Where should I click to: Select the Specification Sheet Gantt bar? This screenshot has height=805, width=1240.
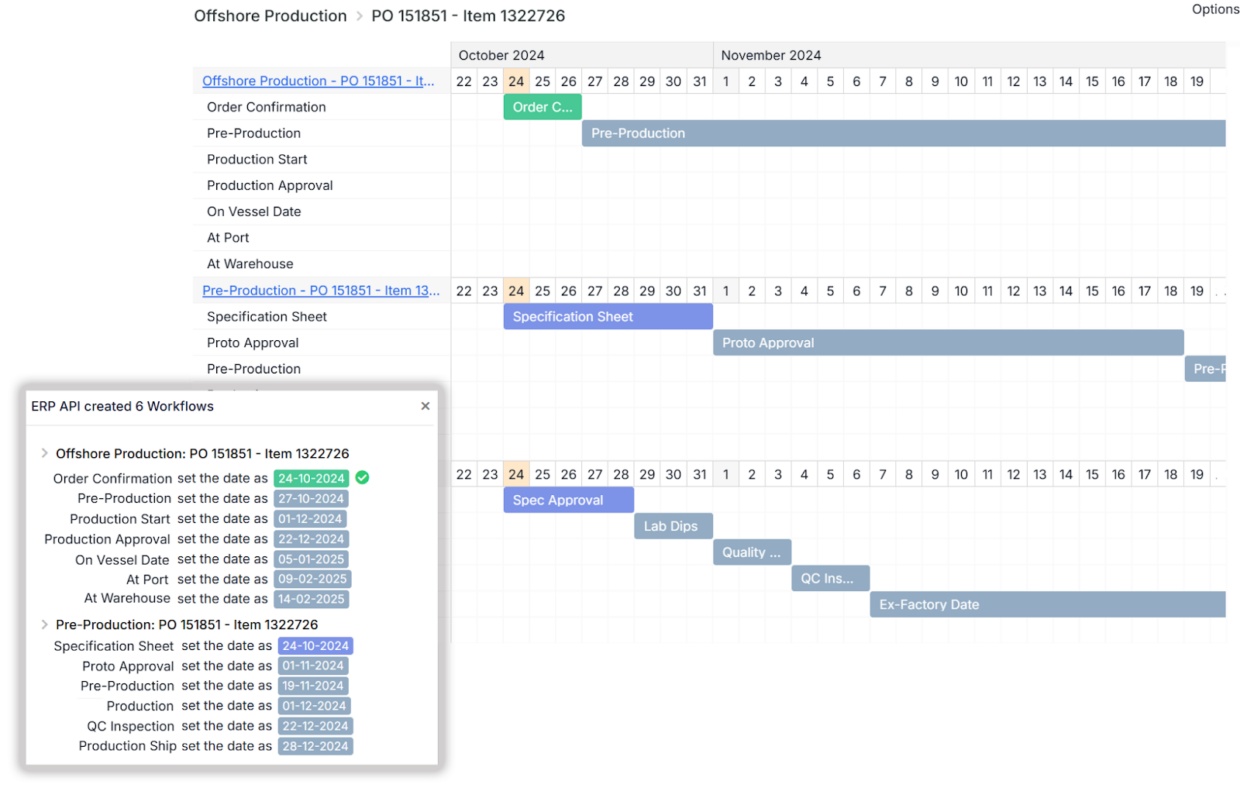tap(607, 317)
